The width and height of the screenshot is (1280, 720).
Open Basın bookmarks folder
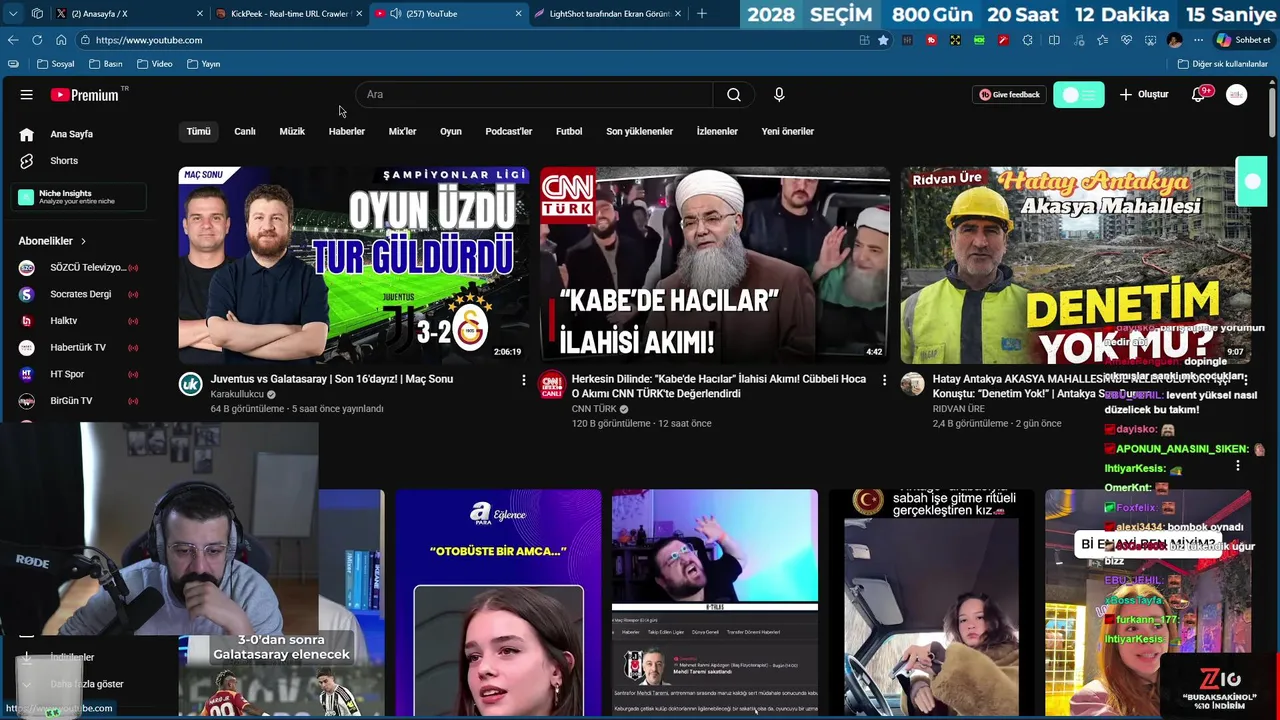tap(106, 64)
